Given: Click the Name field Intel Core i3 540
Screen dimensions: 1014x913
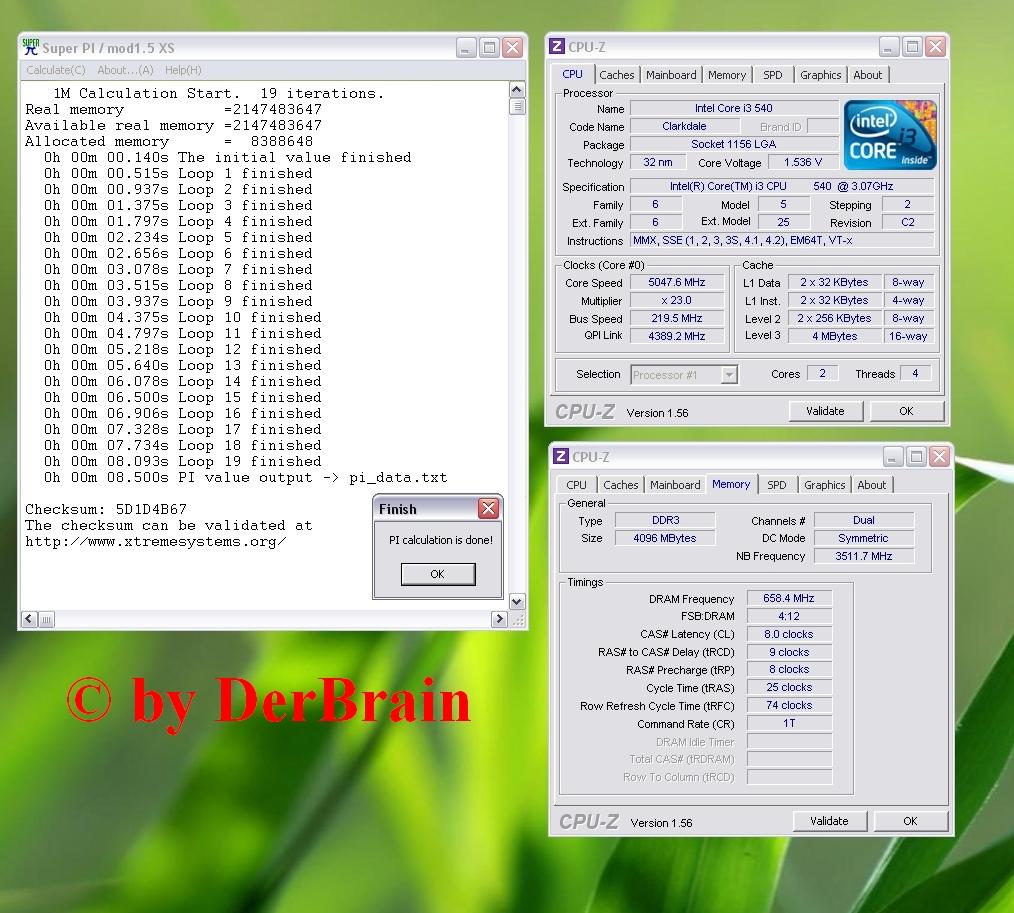Looking at the screenshot, I should (734, 109).
